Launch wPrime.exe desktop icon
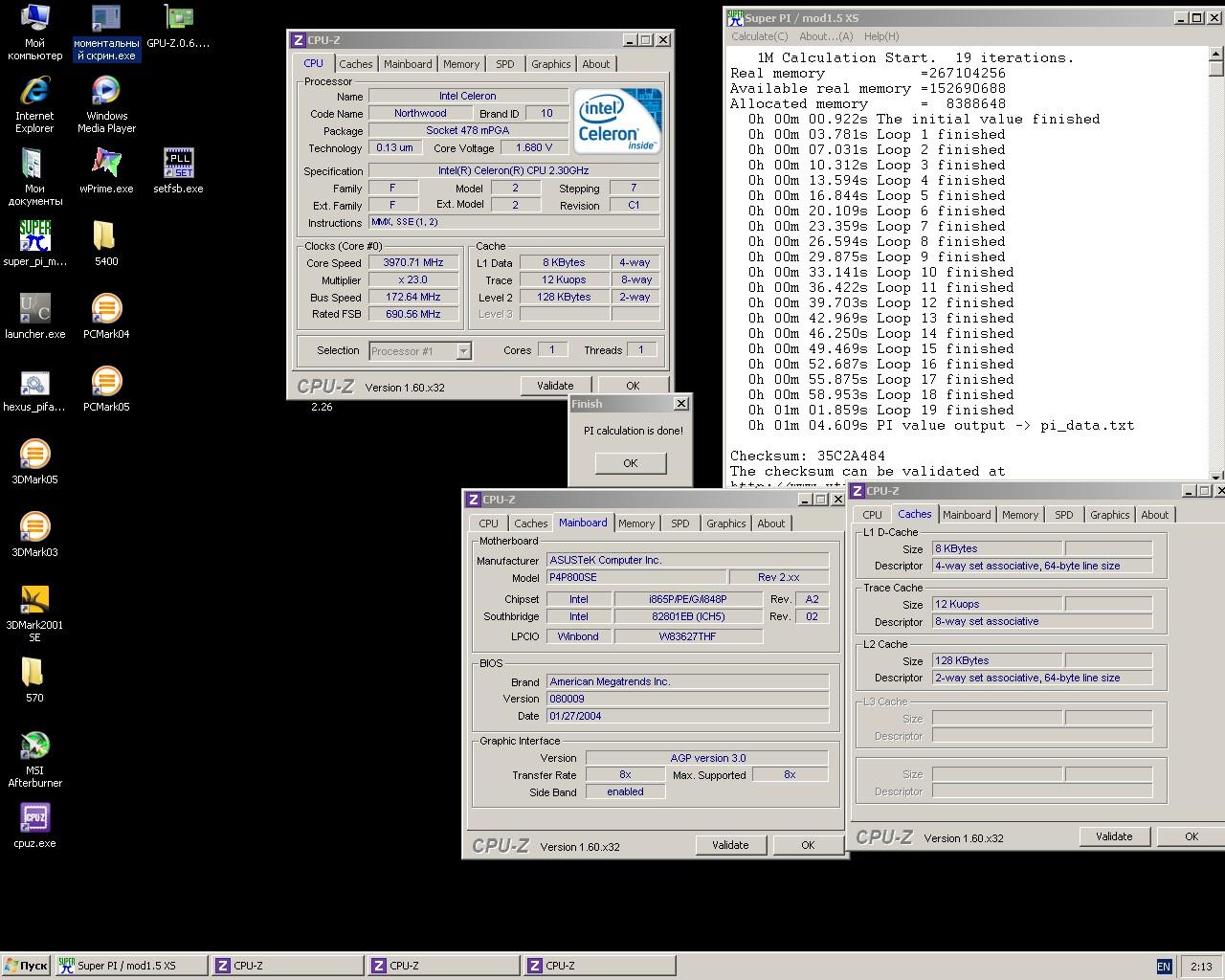Image resolution: width=1225 pixels, height=980 pixels. (106, 171)
